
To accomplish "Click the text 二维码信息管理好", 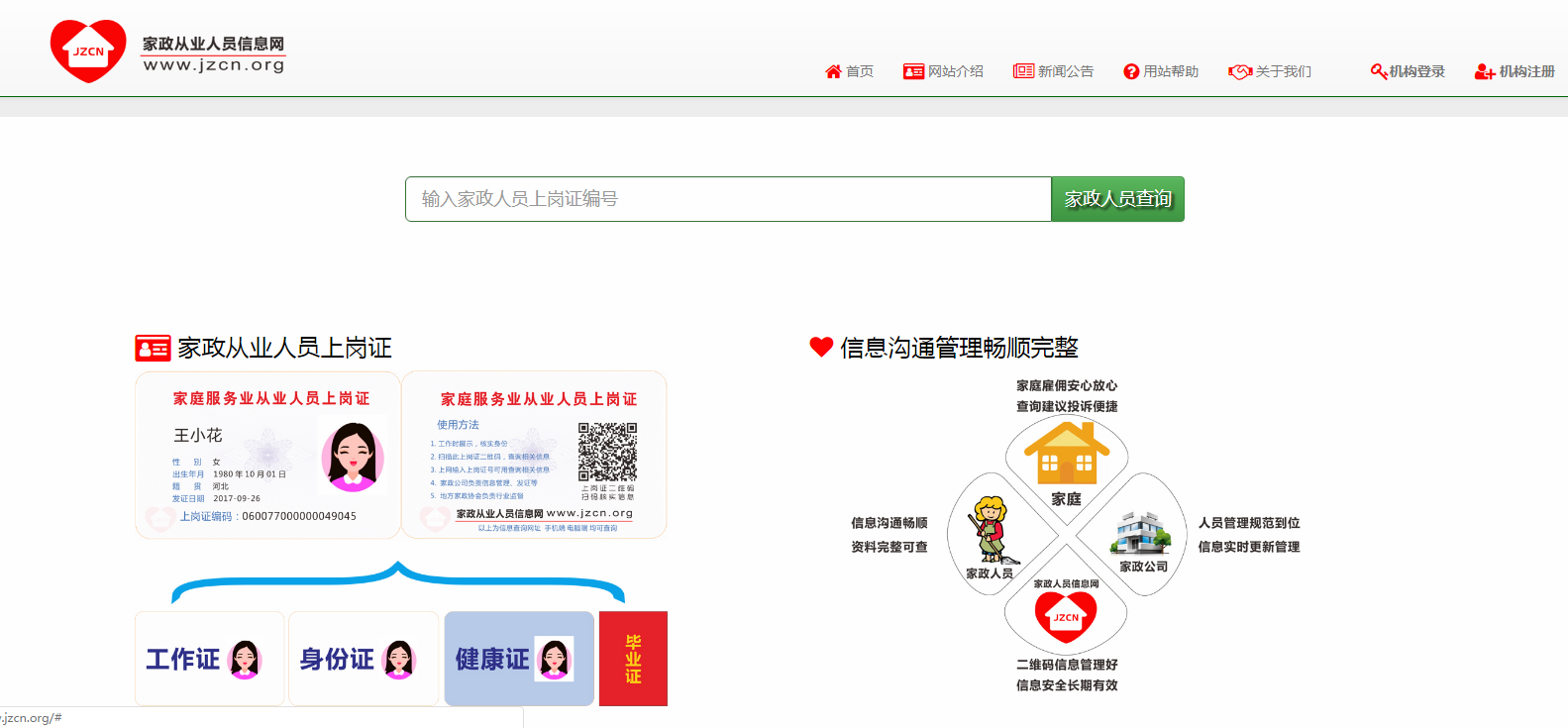I will pos(1067,665).
